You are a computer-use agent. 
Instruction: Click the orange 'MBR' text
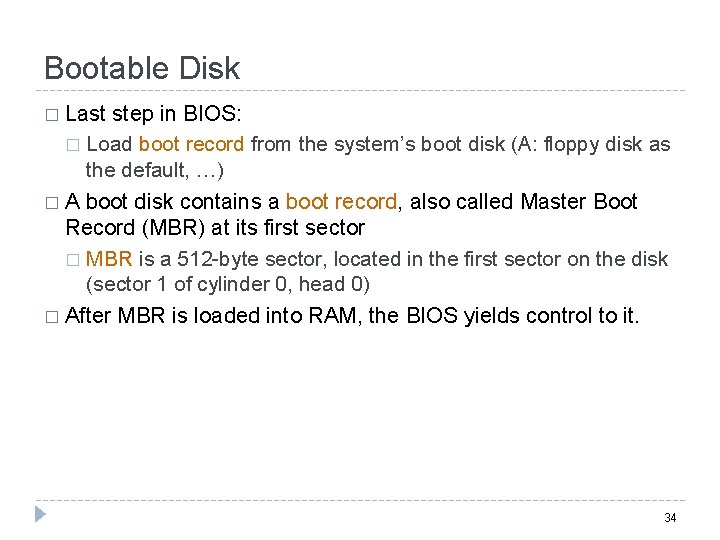point(109,259)
